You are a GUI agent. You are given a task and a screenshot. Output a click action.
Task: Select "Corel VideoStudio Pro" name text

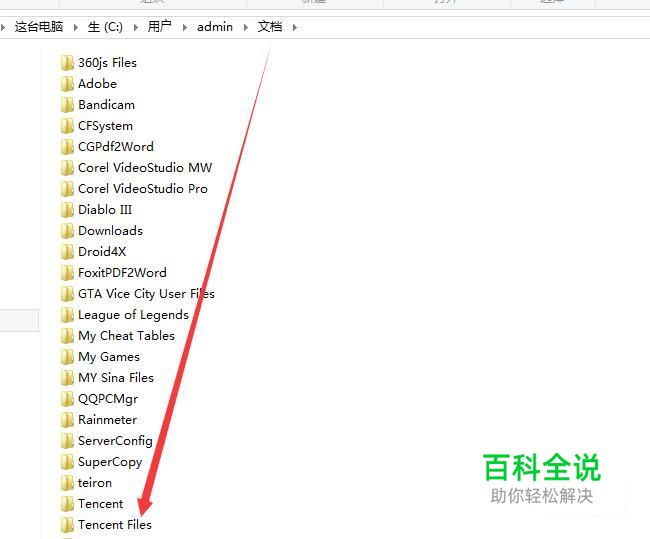click(143, 189)
